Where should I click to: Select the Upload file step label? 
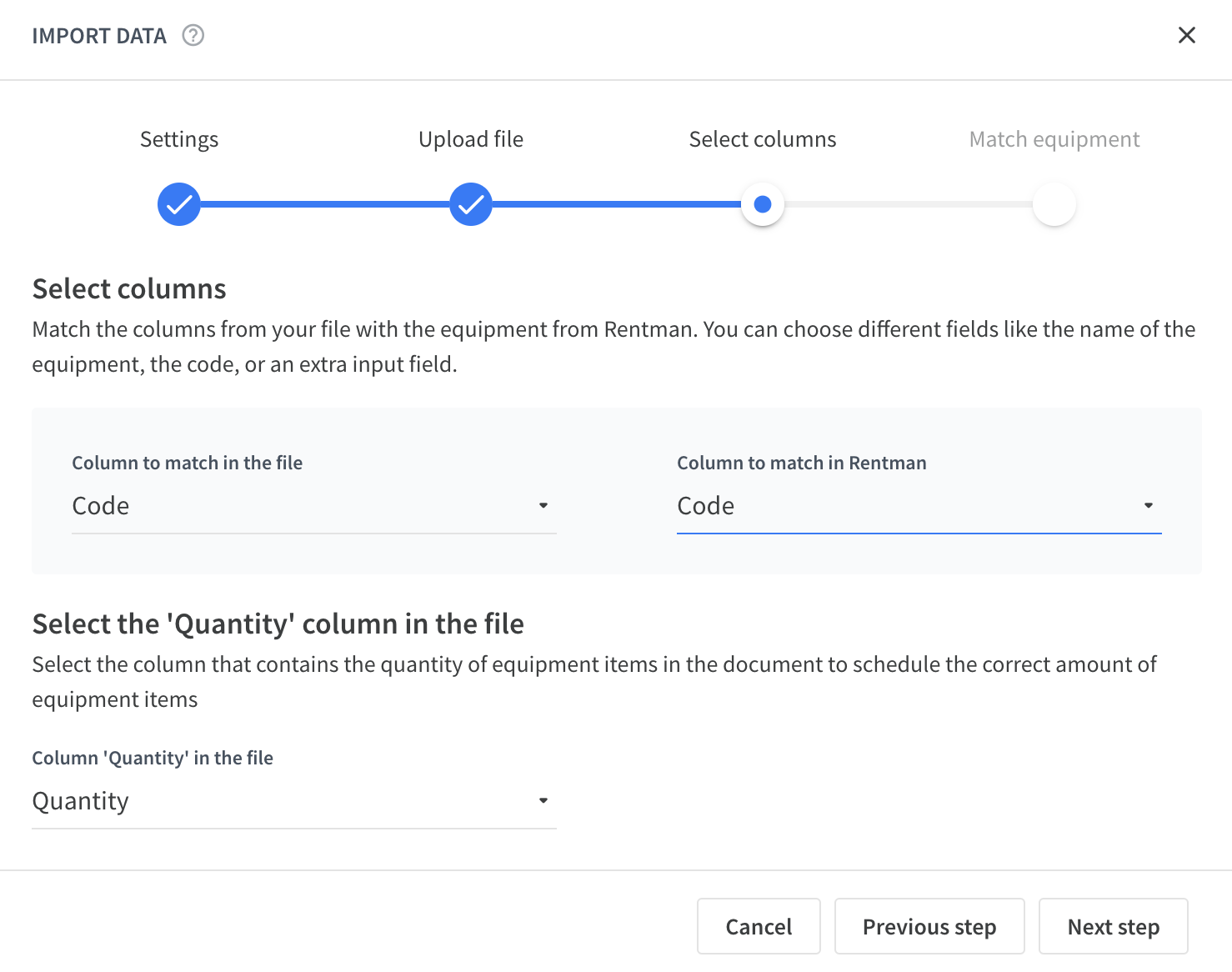tap(471, 139)
